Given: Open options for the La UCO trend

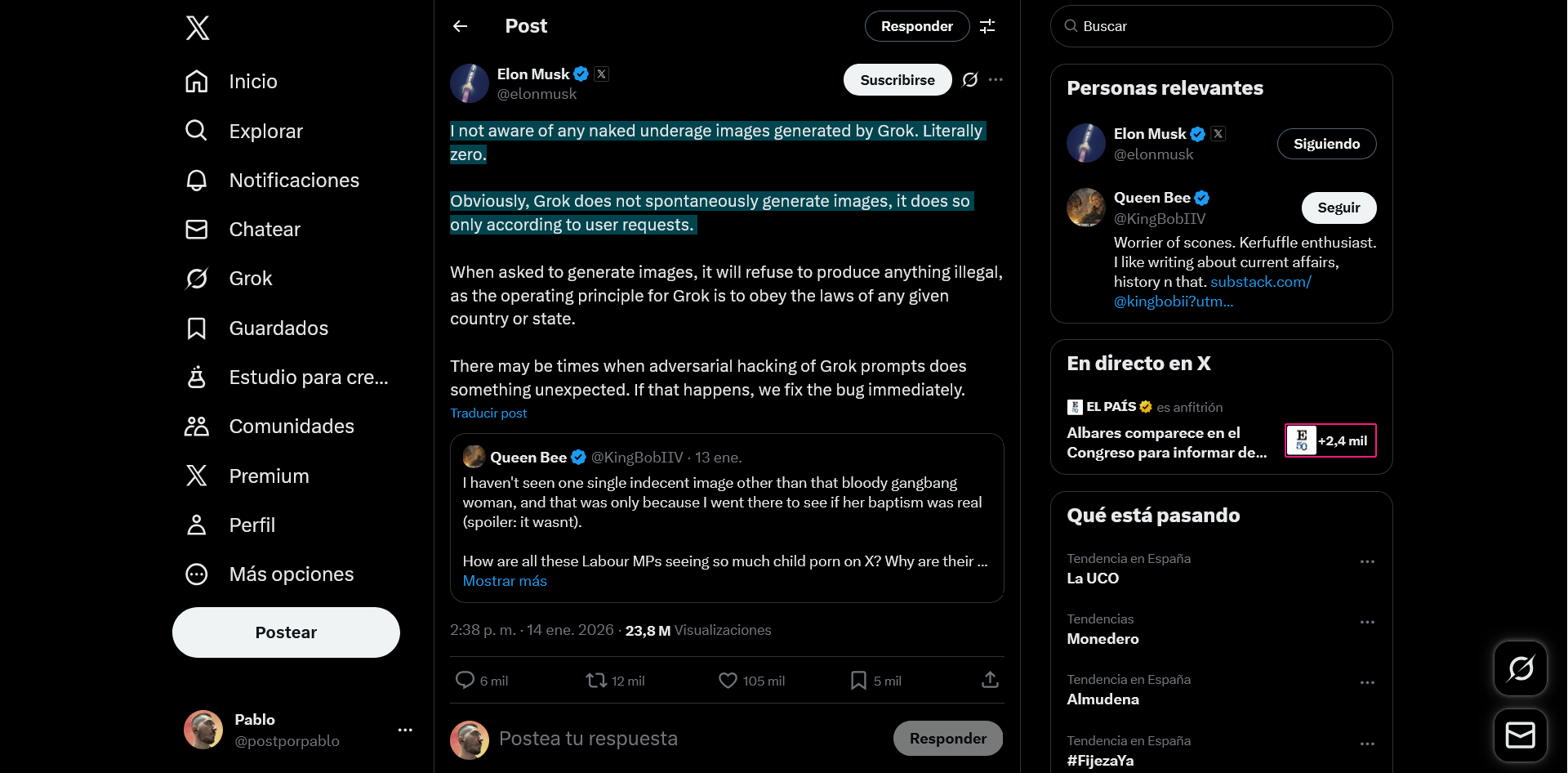Looking at the screenshot, I should [1368, 561].
